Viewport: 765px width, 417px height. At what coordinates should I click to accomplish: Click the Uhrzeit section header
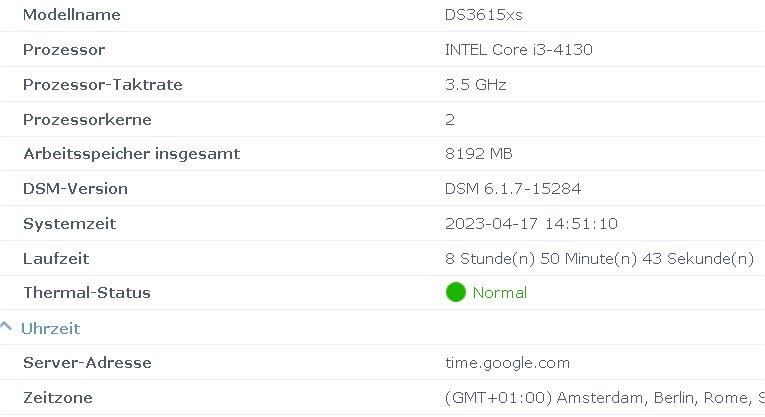point(50,328)
